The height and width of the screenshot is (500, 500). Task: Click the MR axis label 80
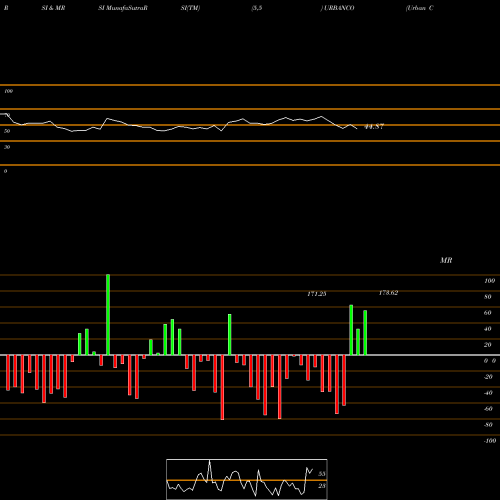(x=488, y=297)
